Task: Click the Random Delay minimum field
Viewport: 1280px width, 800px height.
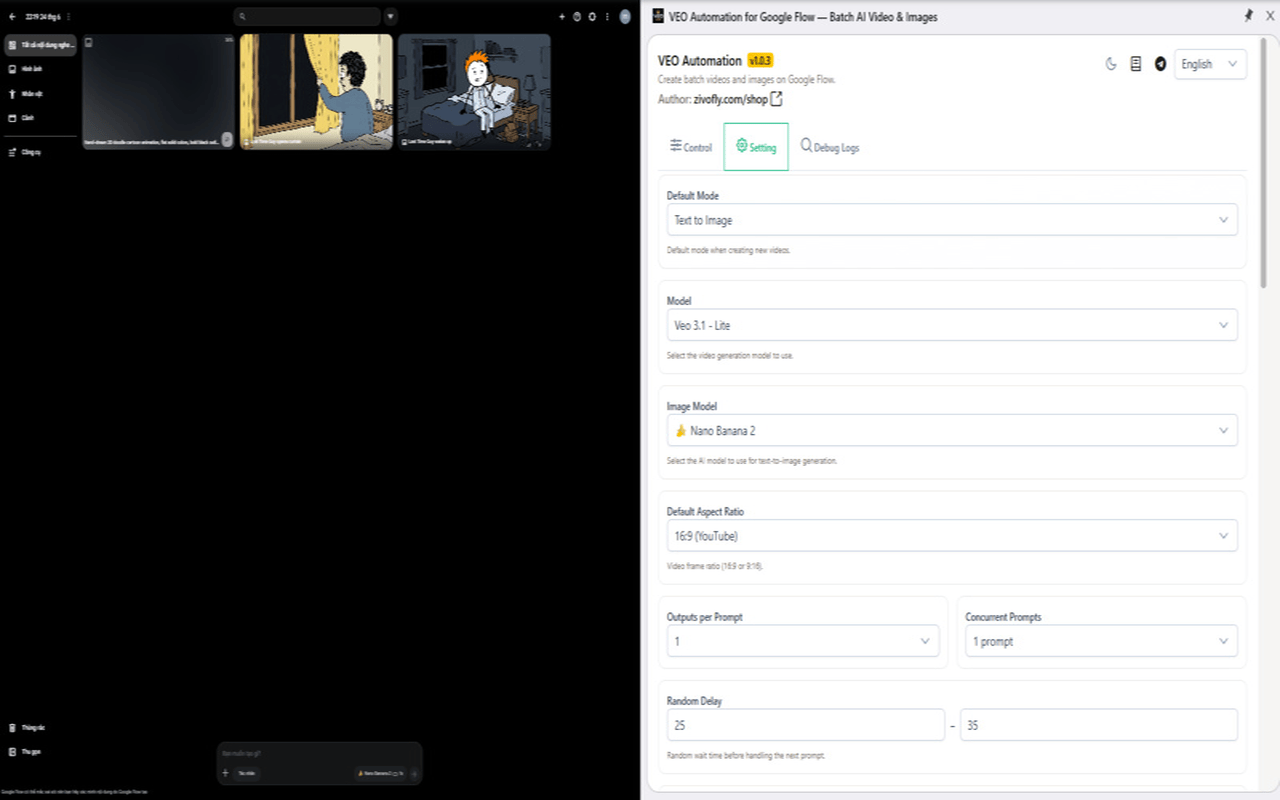Action: [x=806, y=725]
